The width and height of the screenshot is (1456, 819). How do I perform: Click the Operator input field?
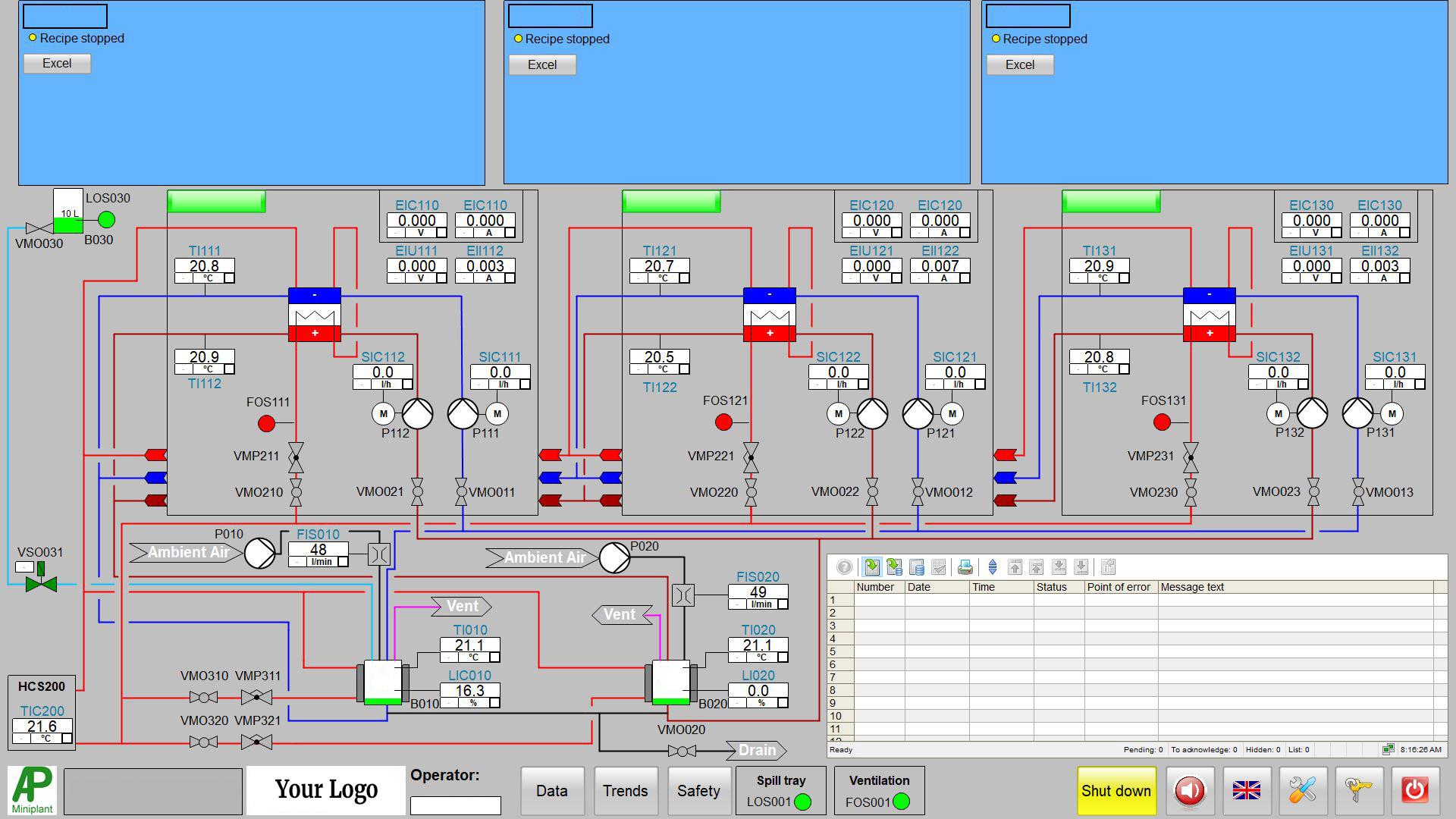point(455,805)
